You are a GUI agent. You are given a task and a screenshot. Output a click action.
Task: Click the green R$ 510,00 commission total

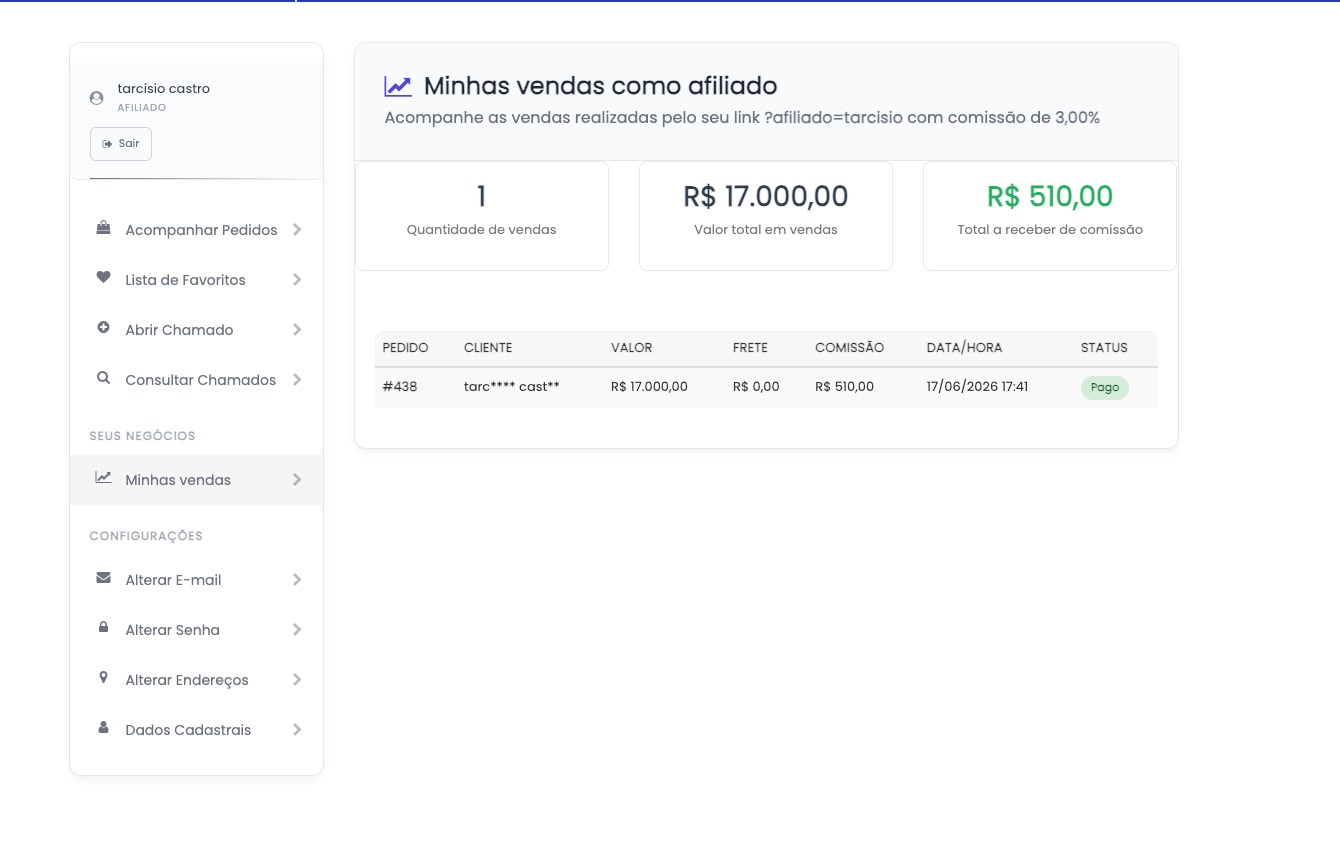[x=1050, y=196]
